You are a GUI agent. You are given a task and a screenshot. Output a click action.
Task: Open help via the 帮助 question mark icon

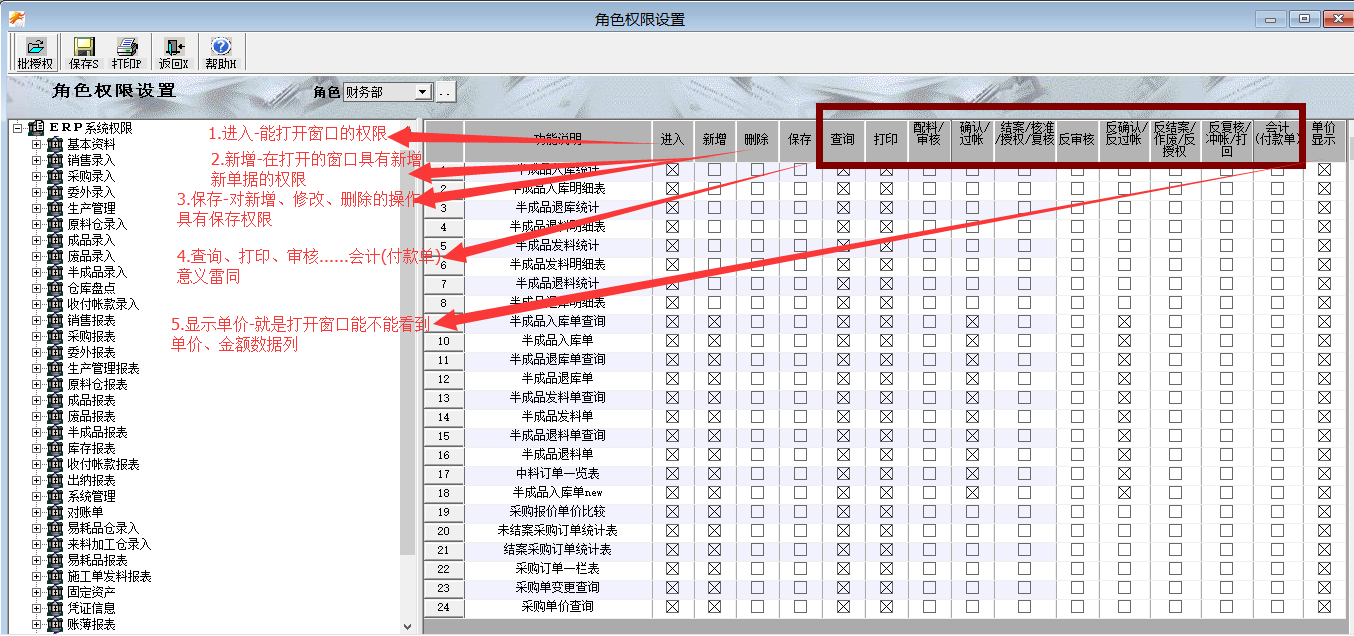pyautogui.click(x=221, y=47)
